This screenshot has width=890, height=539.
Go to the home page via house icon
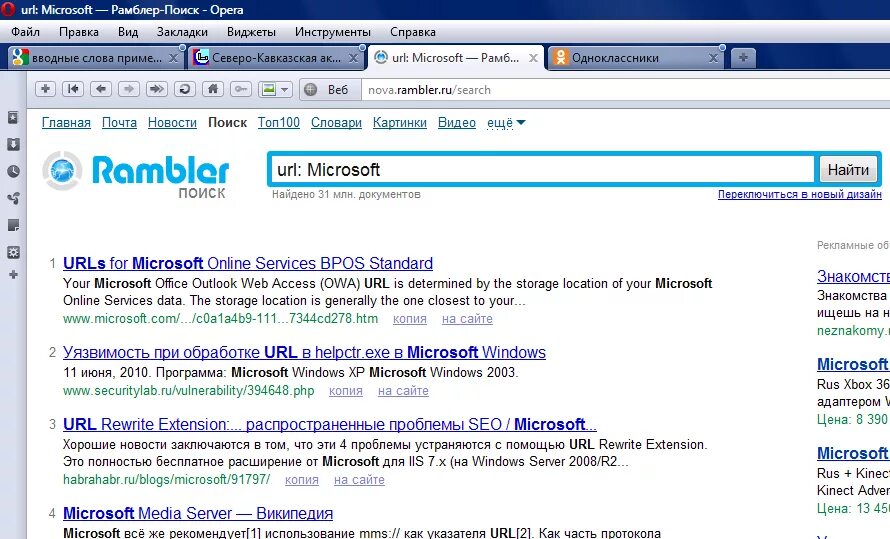(212, 89)
